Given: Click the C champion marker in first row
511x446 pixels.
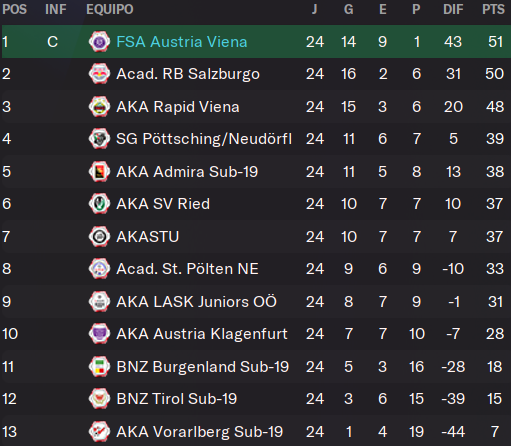Looking at the screenshot, I should [x=52, y=42].
